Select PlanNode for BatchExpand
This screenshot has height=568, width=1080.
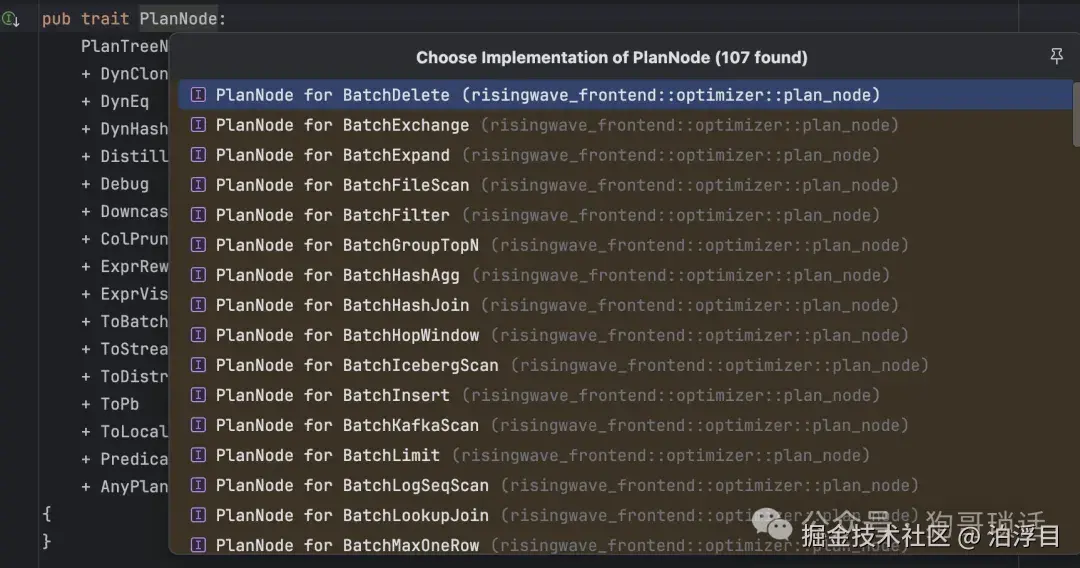[x=333, y=155]
